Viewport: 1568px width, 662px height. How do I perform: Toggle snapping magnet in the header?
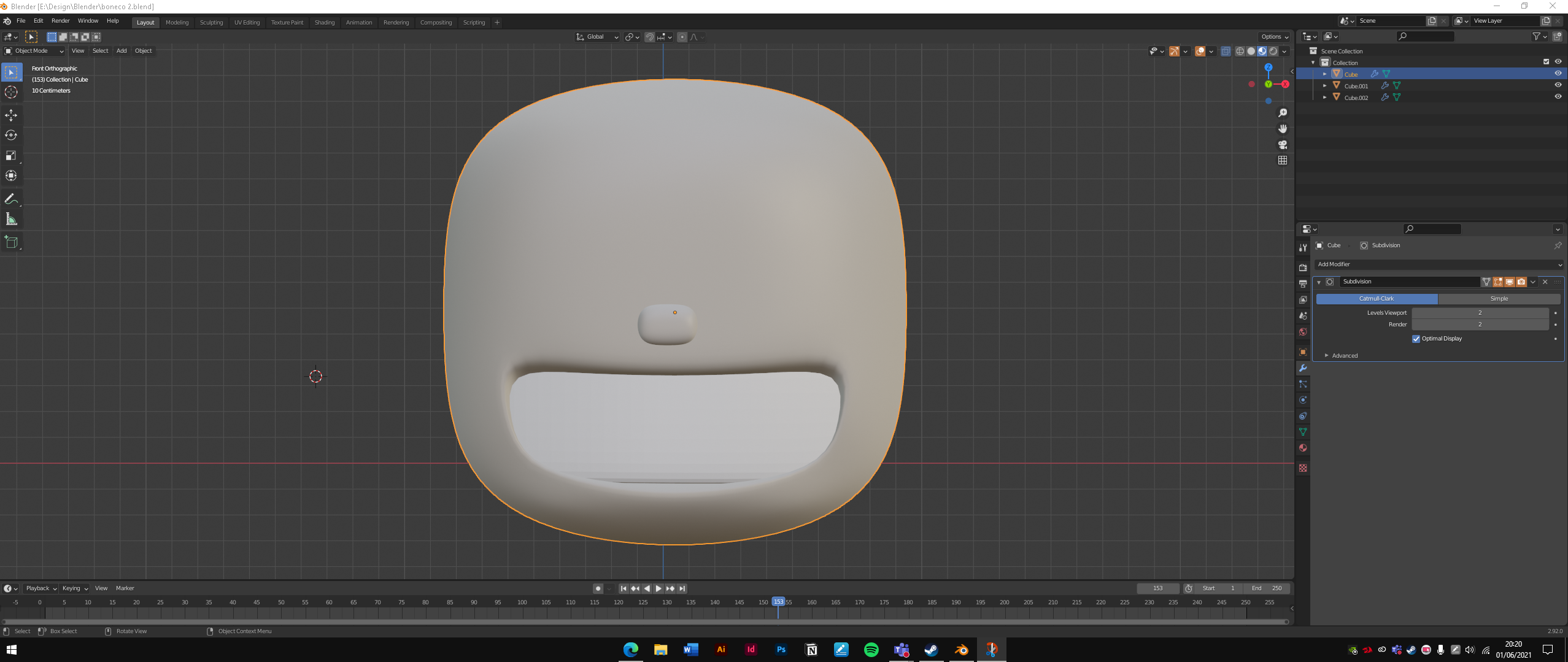point(650,37)
